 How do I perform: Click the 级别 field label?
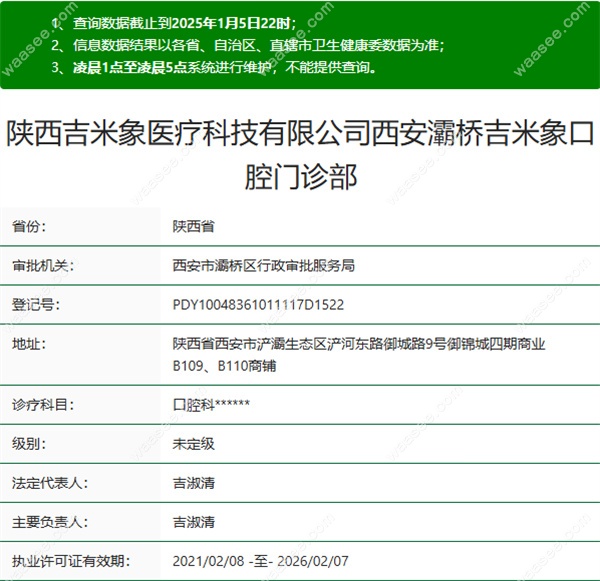(x=29, y=444)
